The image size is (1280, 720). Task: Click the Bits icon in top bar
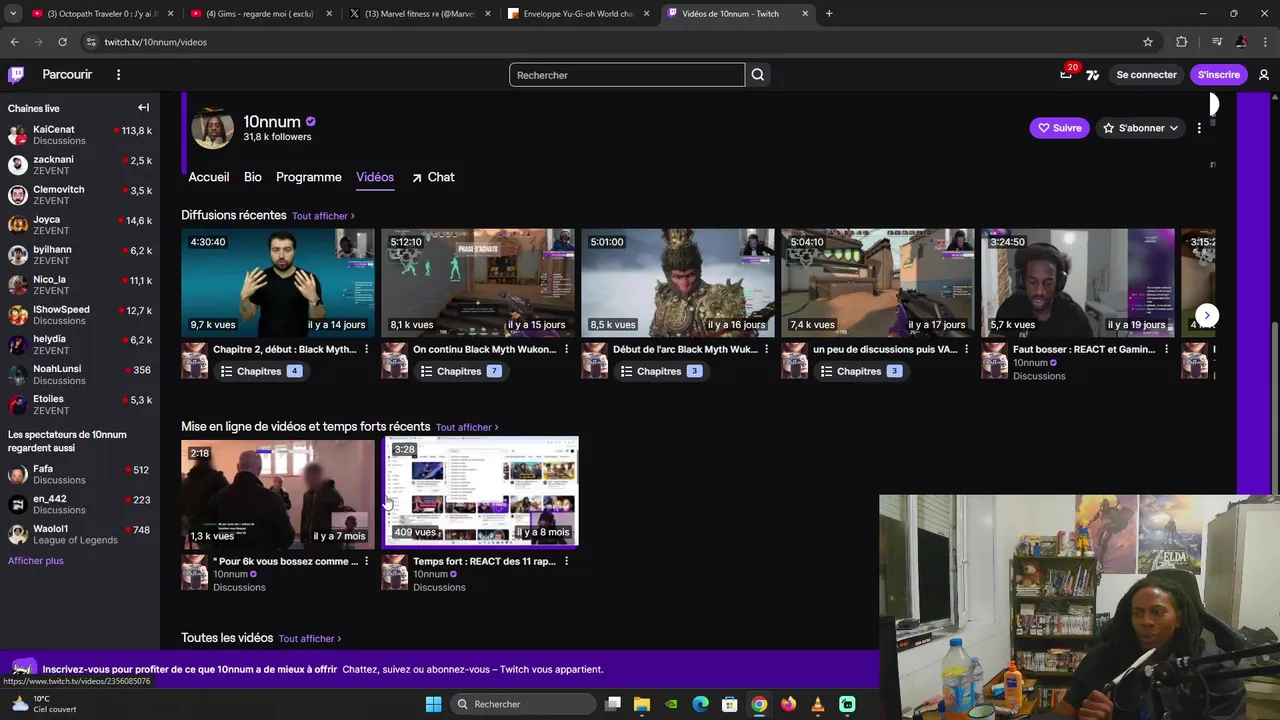1093,75
